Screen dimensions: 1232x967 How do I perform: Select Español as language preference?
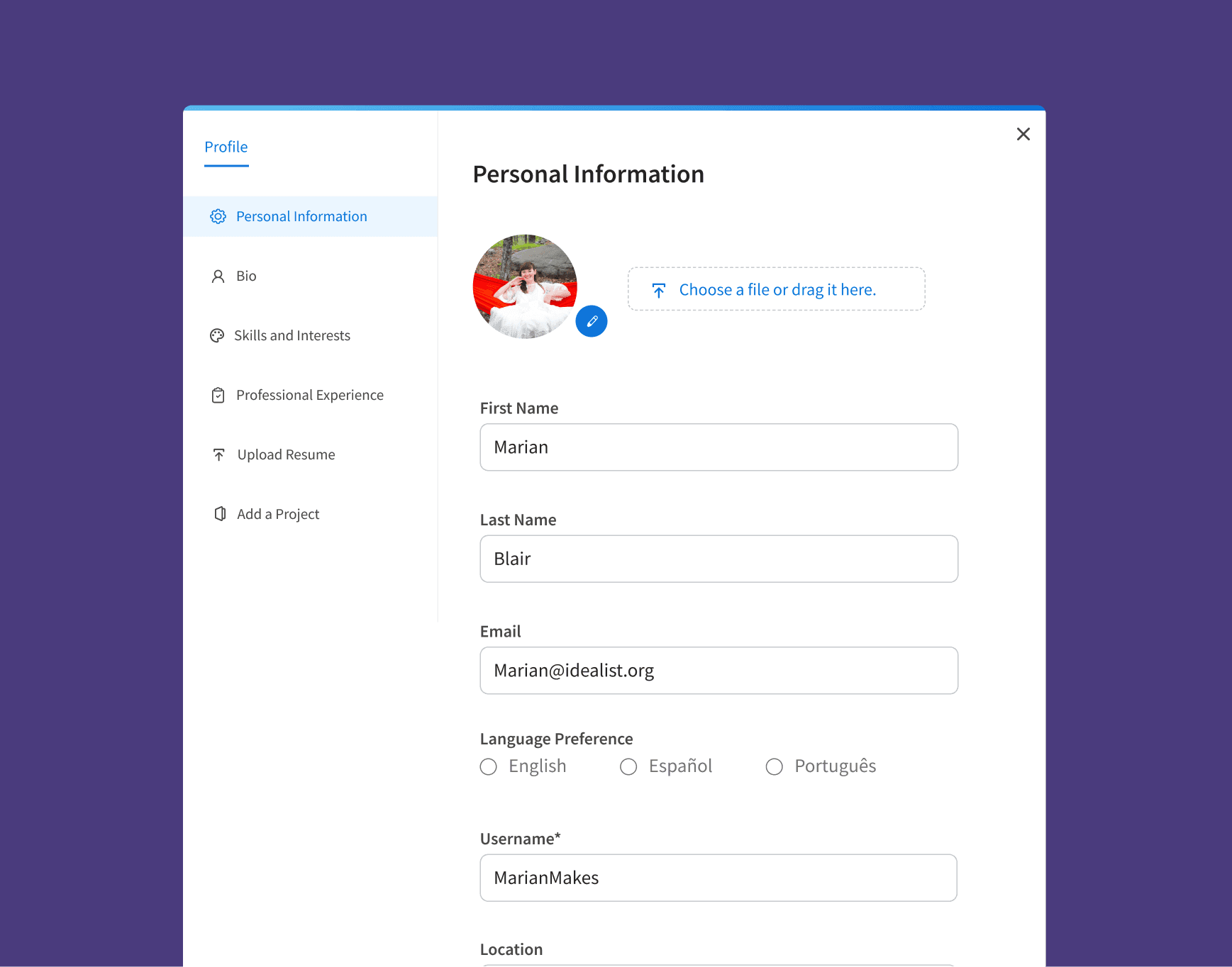(628, 766)
